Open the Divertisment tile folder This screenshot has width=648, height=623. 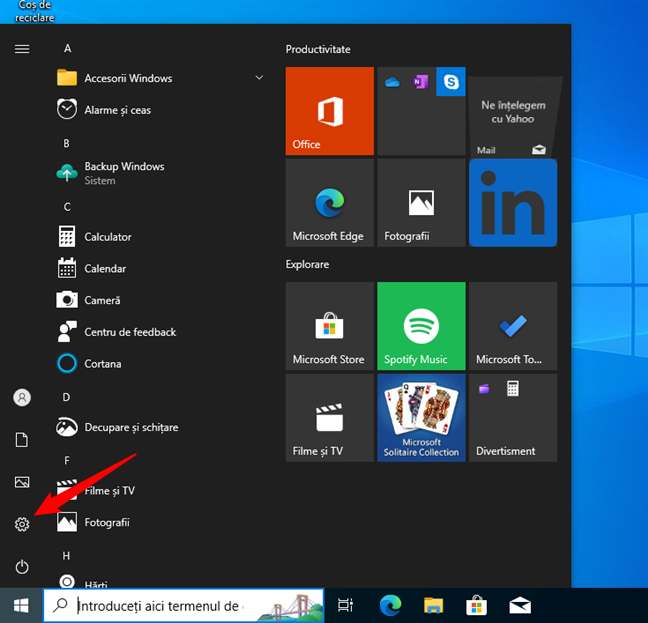(x=513, y=419)
